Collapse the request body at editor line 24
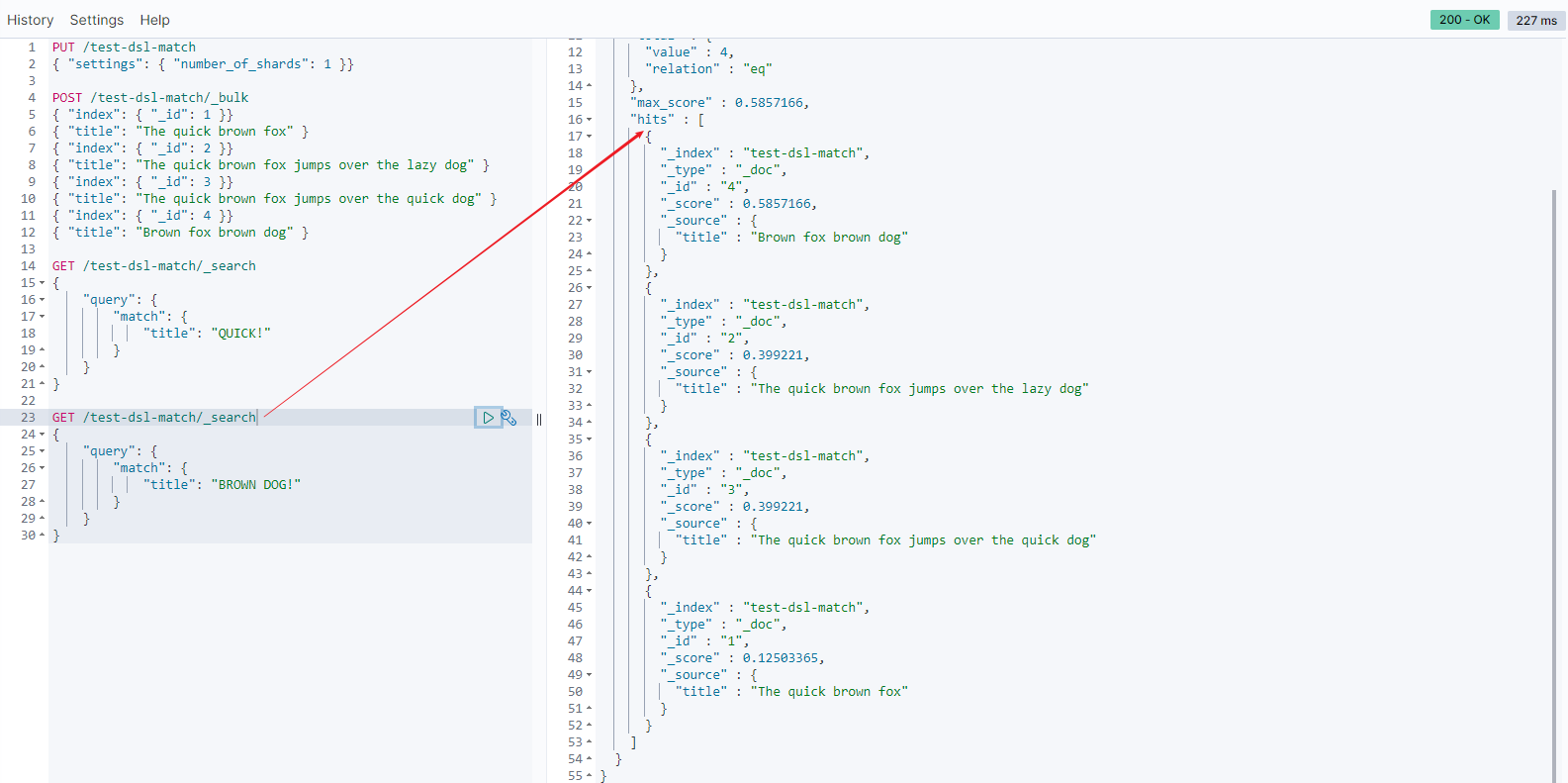Screen dimensions: 1568x783 [x=42, y=435]
